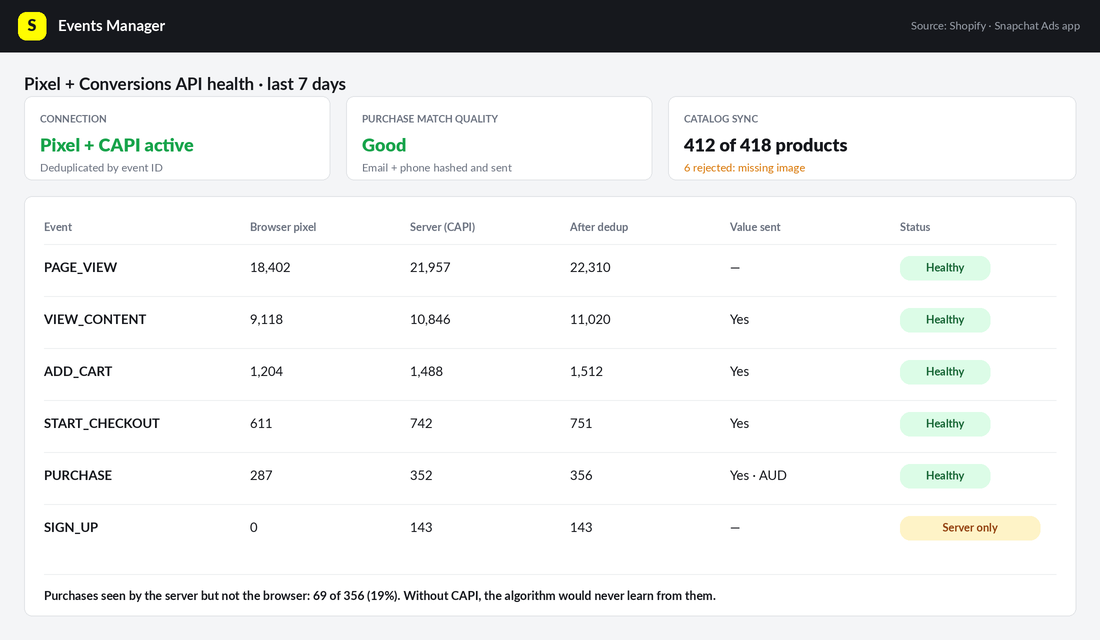Click browser pixel count 611
1100x640 pixels.
[x=261, y=423]
